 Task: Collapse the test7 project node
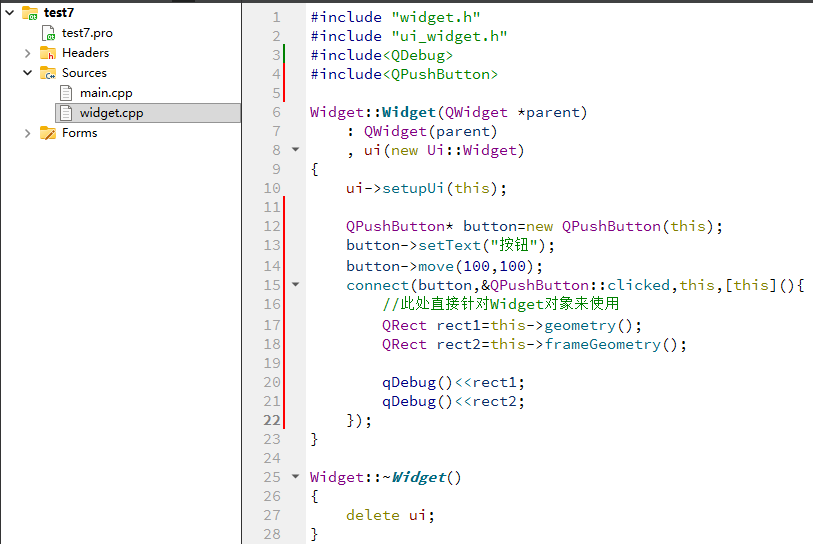click(x=10, y=12)
